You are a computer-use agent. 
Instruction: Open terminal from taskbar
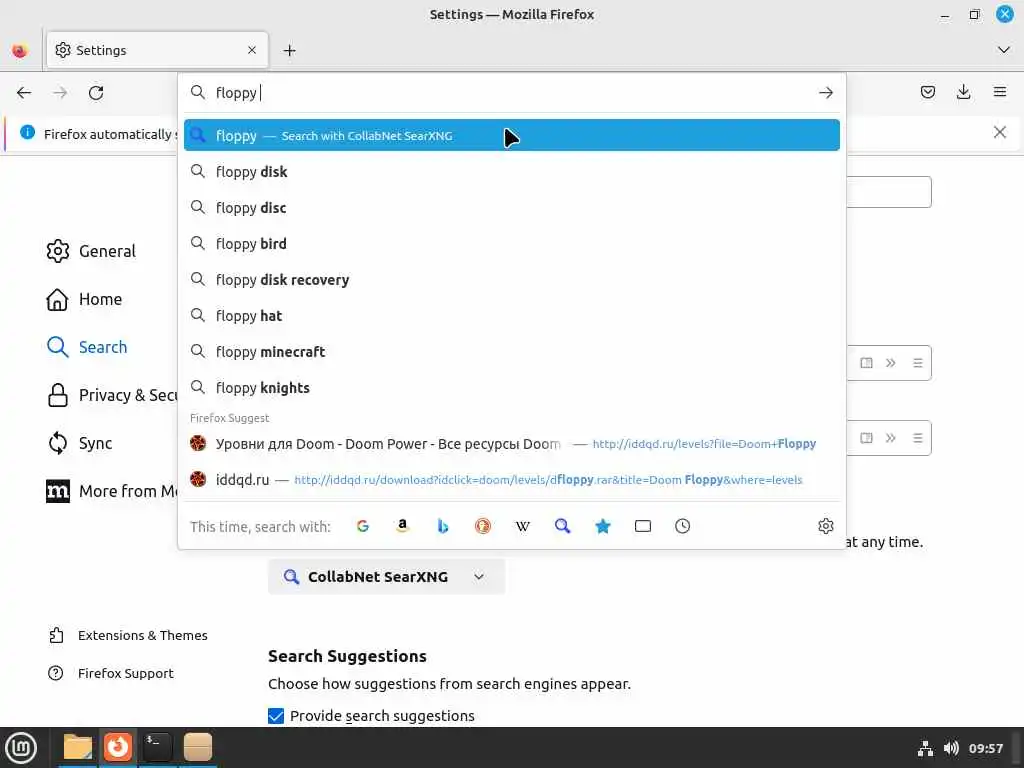pyautogui.click(x=157, y=748)
